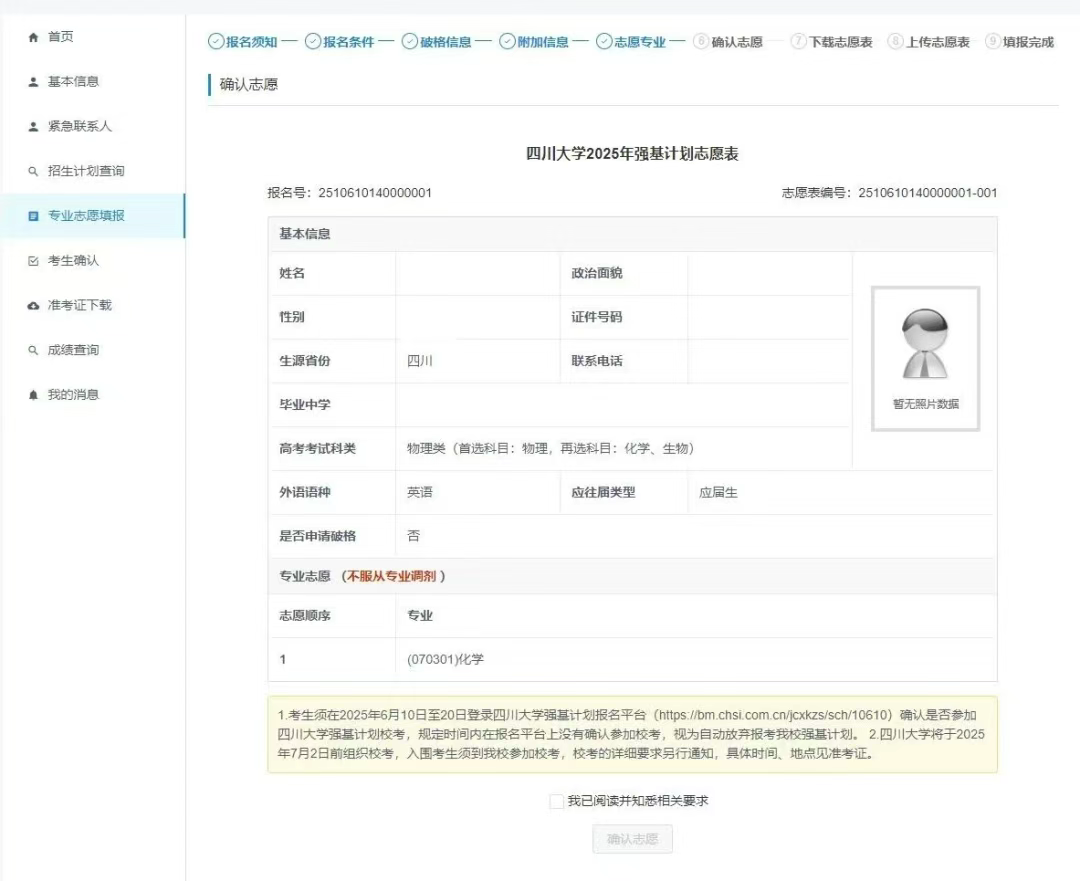This screenshot has width=1080, height=881.
Task: Click the completed check icon for 报名条件
Action: [x=313, y=42]
